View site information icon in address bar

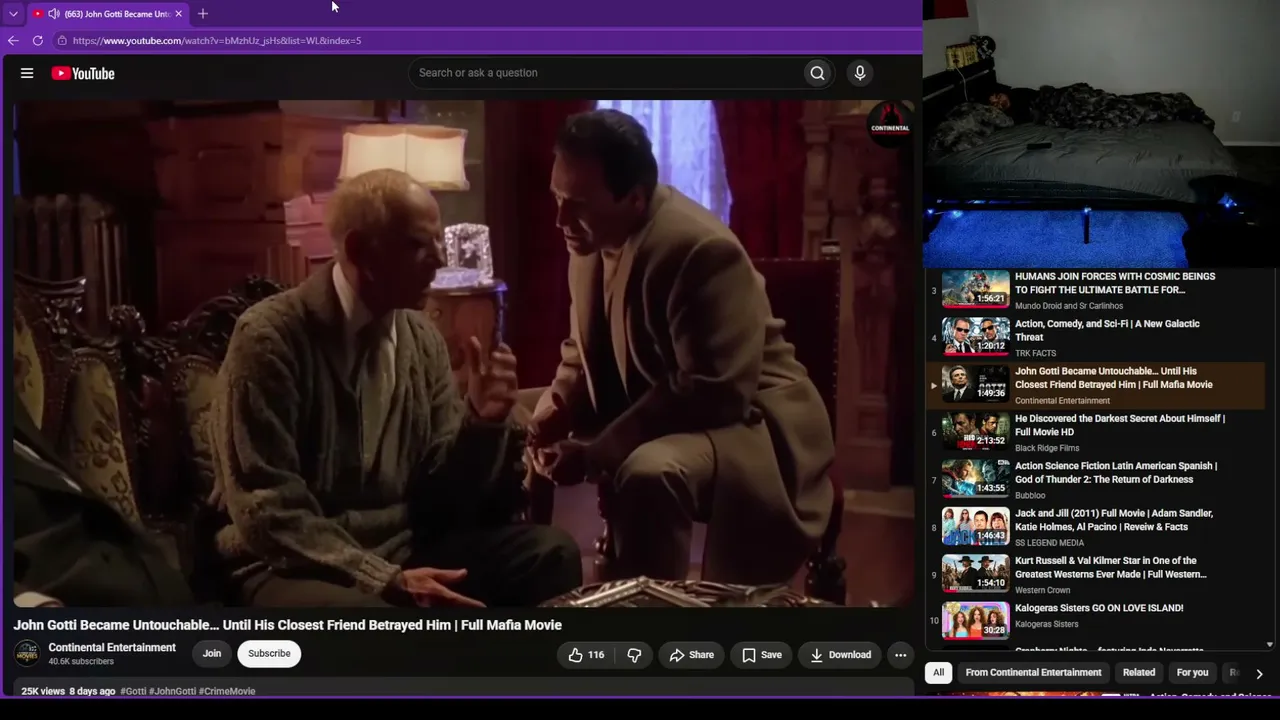(62, 41)
